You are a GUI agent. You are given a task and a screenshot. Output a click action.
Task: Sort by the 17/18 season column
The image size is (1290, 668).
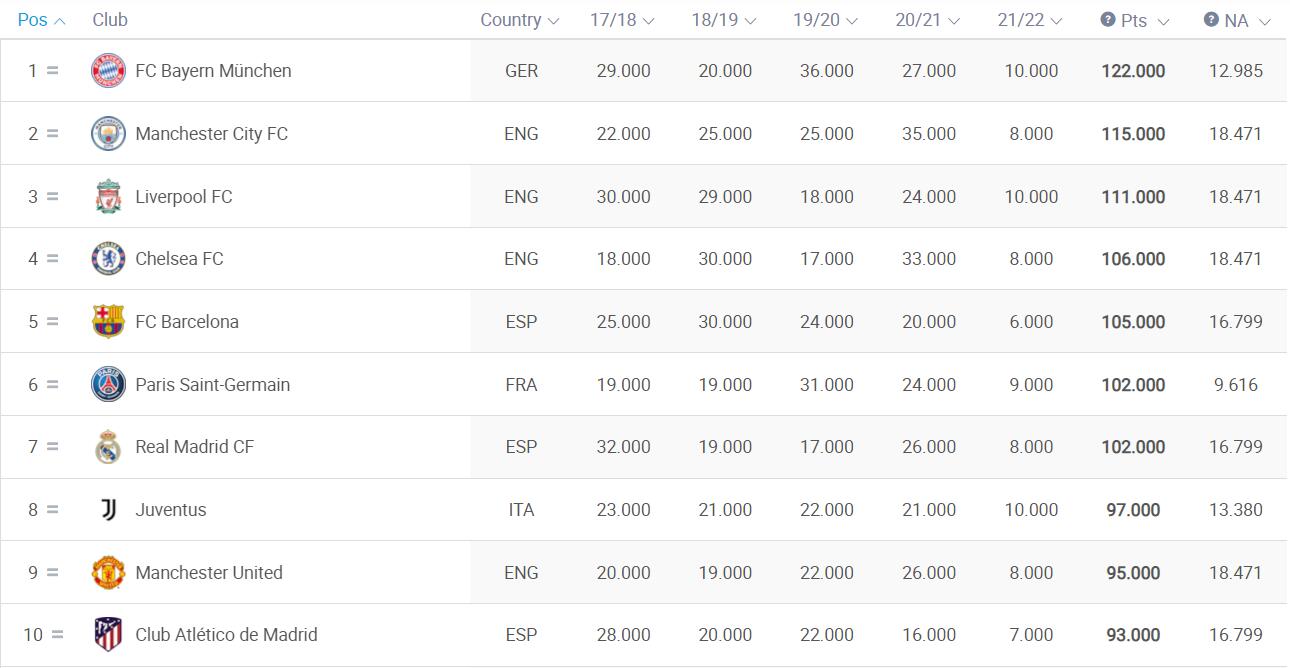pos(622,20)
